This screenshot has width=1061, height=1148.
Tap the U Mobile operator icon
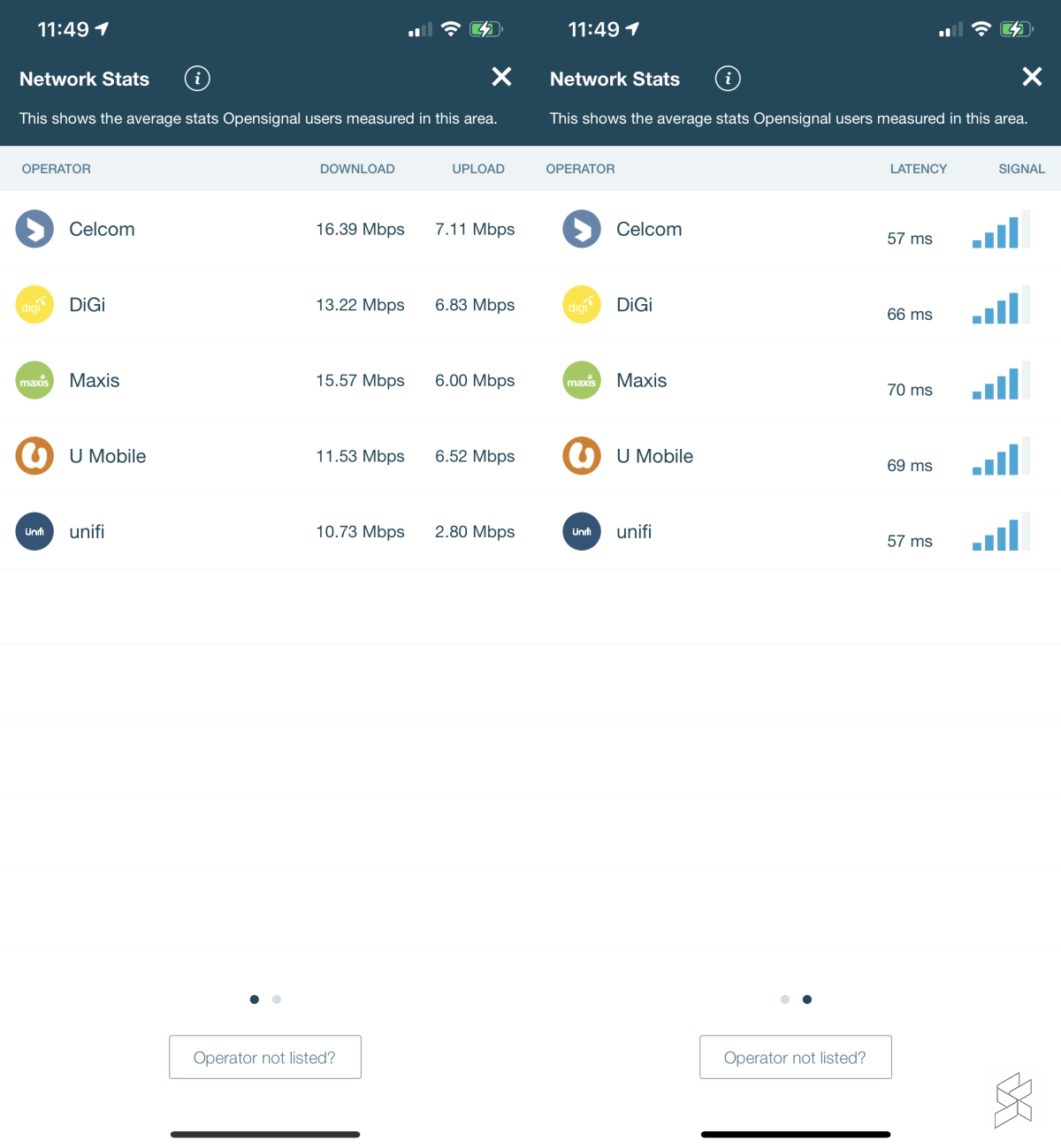34,456
